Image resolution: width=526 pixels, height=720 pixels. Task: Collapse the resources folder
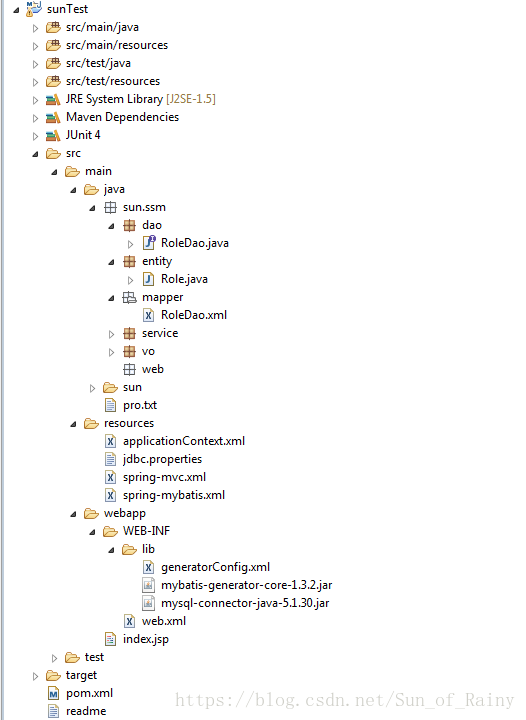[x=73, y=424]
